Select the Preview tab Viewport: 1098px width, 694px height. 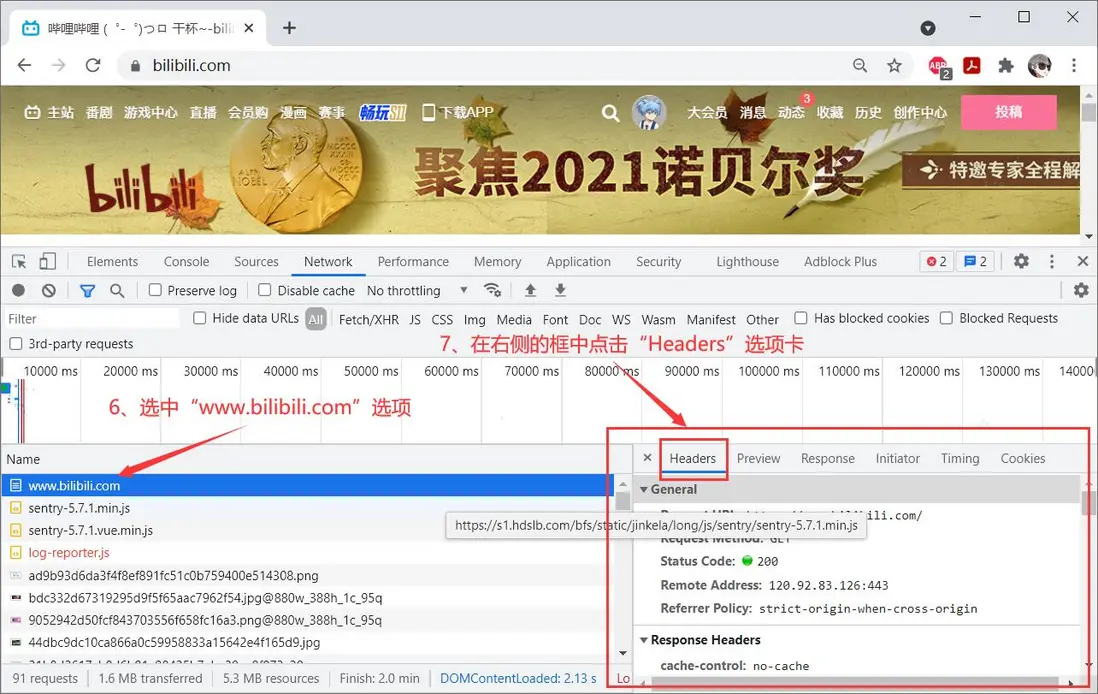point(758,459)
